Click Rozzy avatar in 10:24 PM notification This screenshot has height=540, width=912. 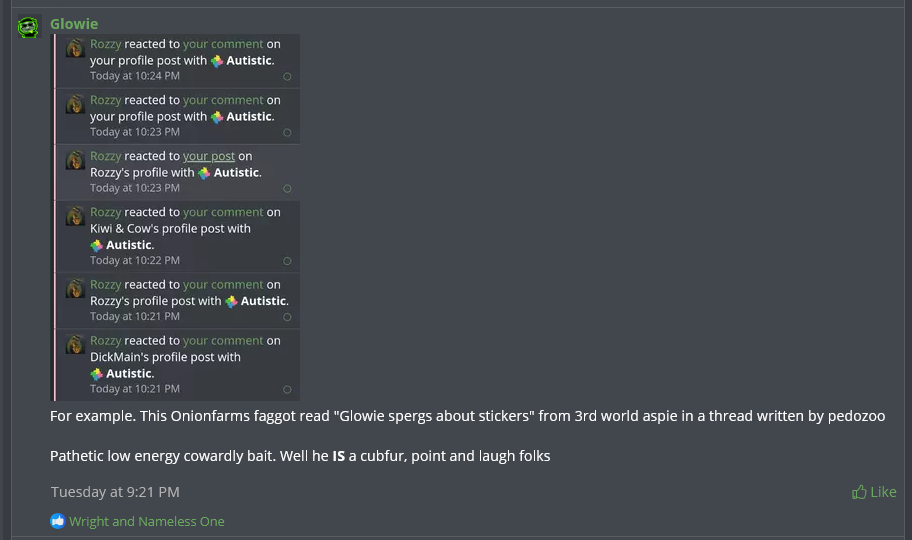click(75, 48)
